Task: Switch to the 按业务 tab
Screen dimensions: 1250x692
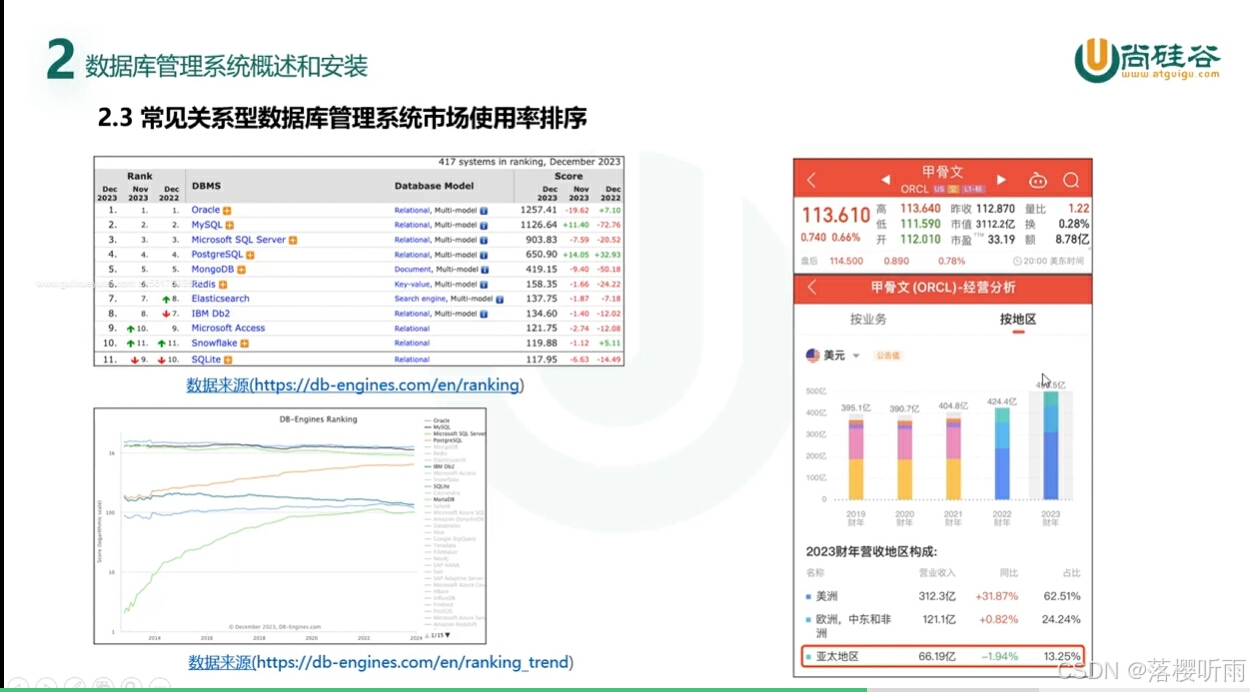Action: click(868, 319)
